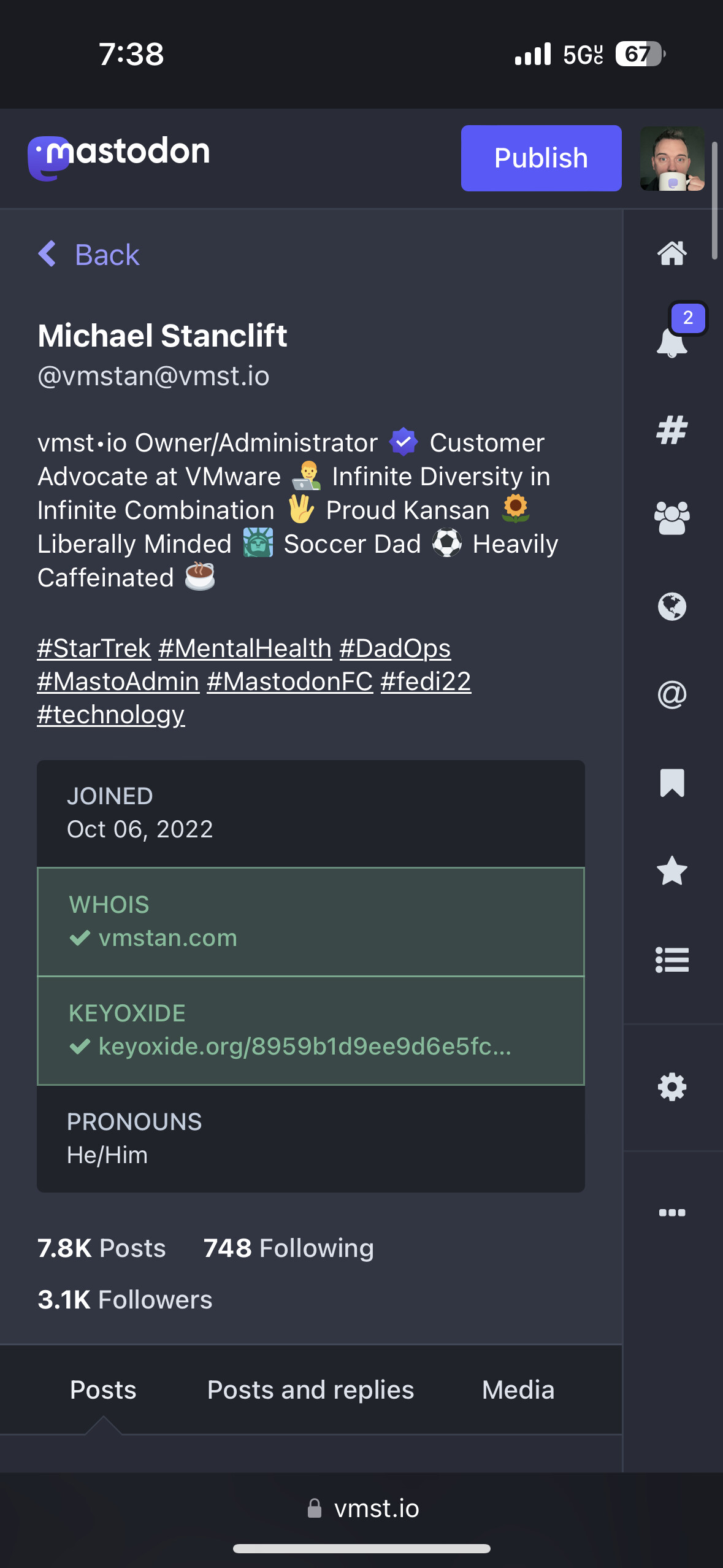Open the keyoxide.org verification link
The width and height of the screenshot is (723, 1568).
pyautogui.click(x=305, y=1047)
